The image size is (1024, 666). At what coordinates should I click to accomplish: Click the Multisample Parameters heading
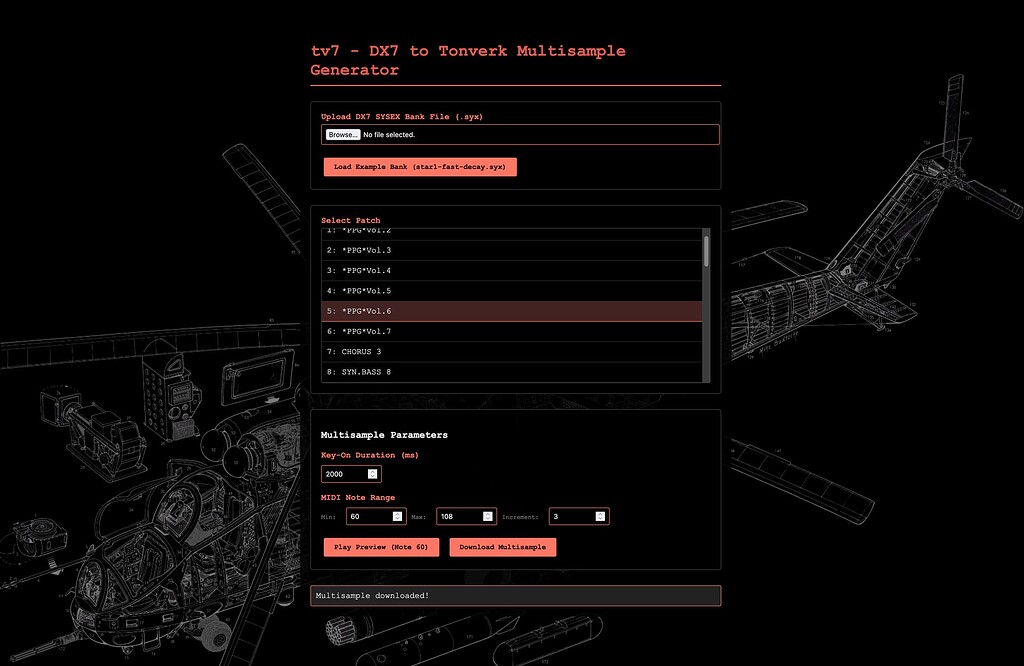pyautogui.click(x=384, y=435)
